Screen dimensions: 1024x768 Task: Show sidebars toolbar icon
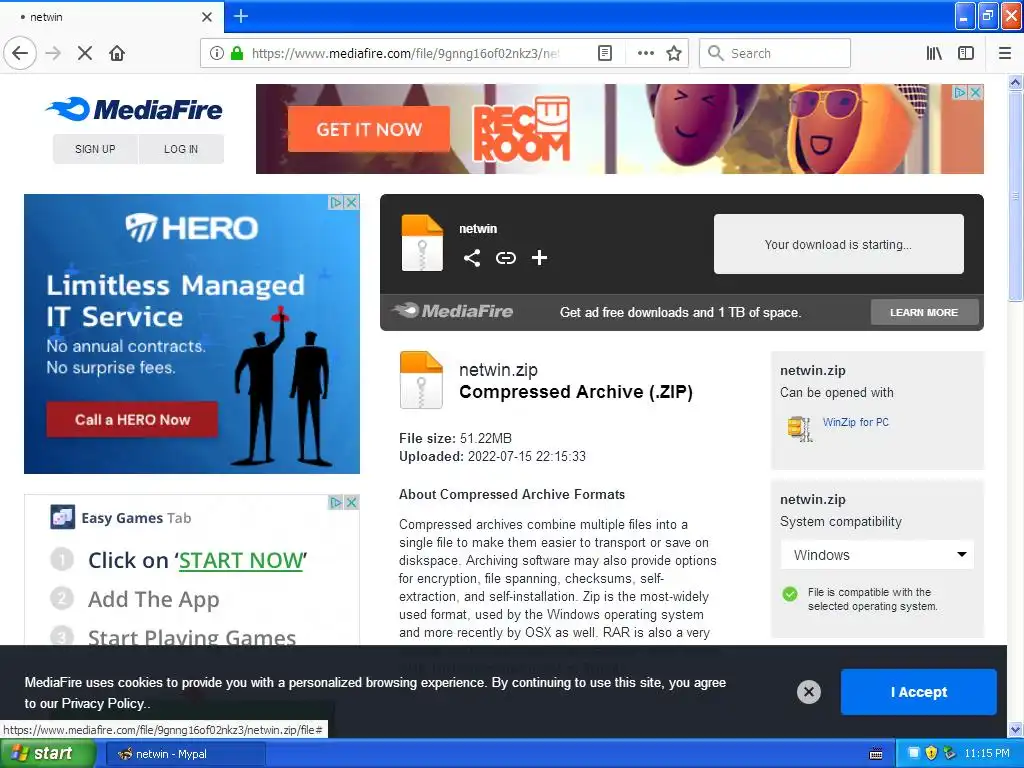966,53
